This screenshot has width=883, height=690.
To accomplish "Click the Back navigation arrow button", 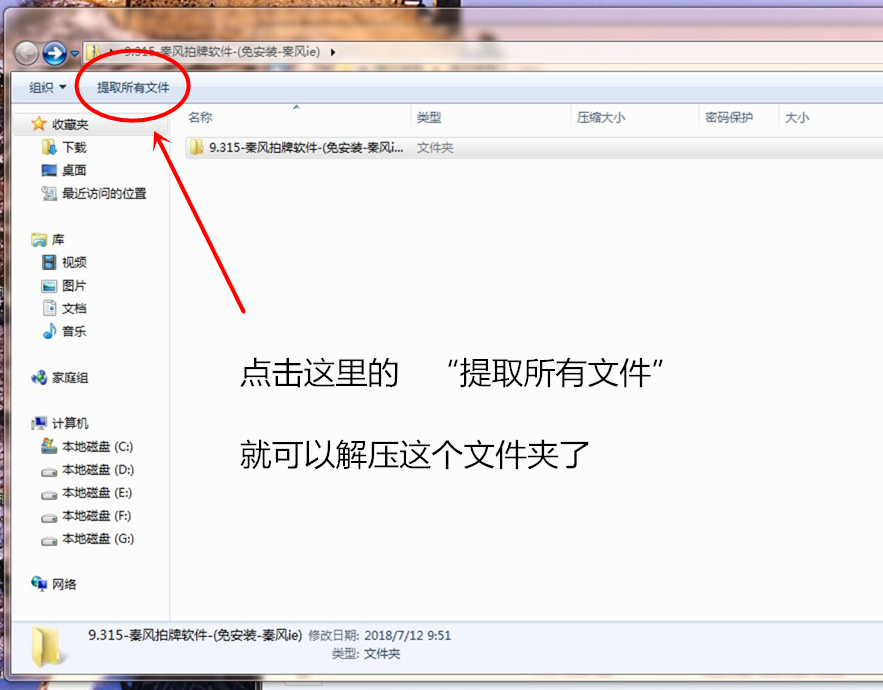I will (x=26, y=52).
